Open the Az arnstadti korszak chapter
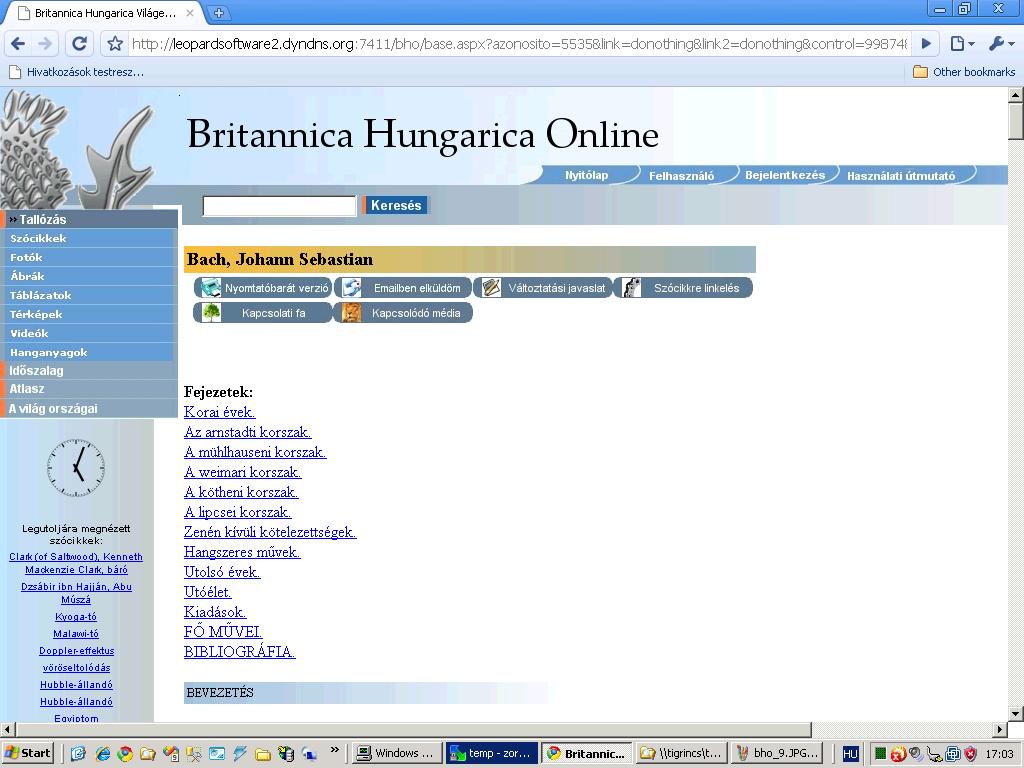The image size is (1024, 768). point(248,432)
